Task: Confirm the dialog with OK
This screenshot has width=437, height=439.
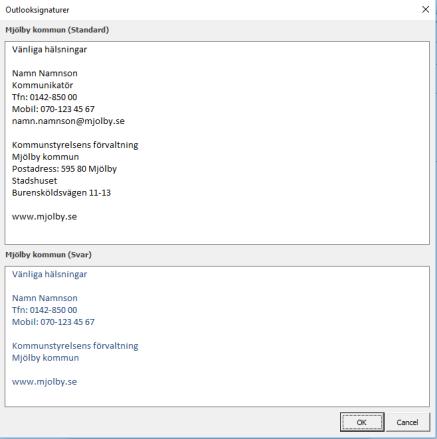Action: click(x=362, y=422)
